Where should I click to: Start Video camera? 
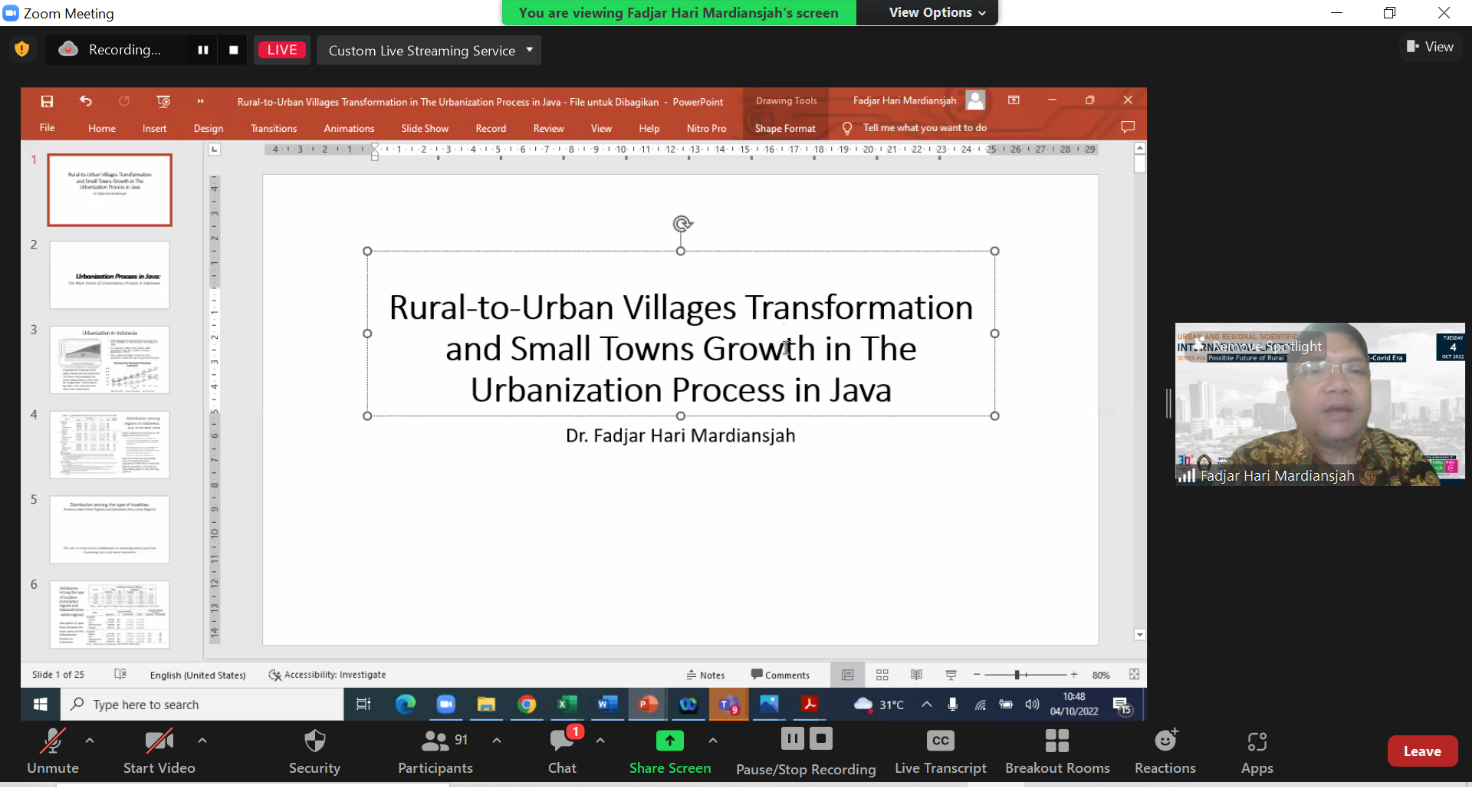(159, 751)
